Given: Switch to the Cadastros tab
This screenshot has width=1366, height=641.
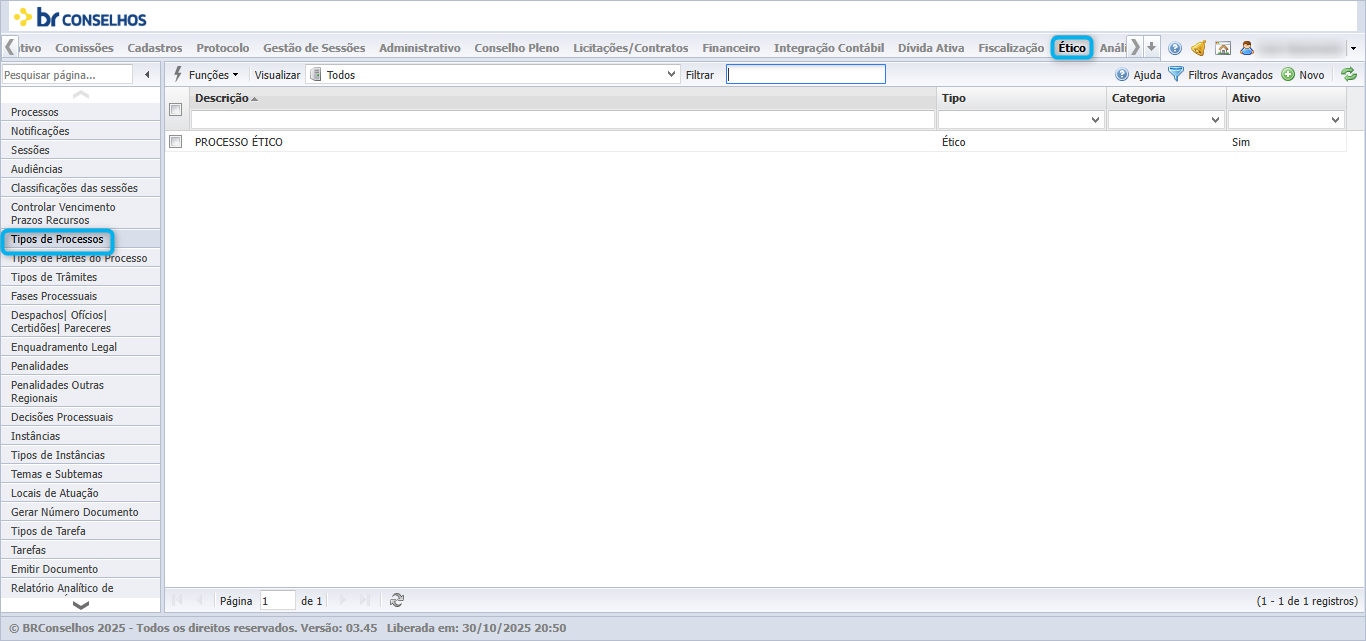Looking at the screenshot, I should click(155, 48).
